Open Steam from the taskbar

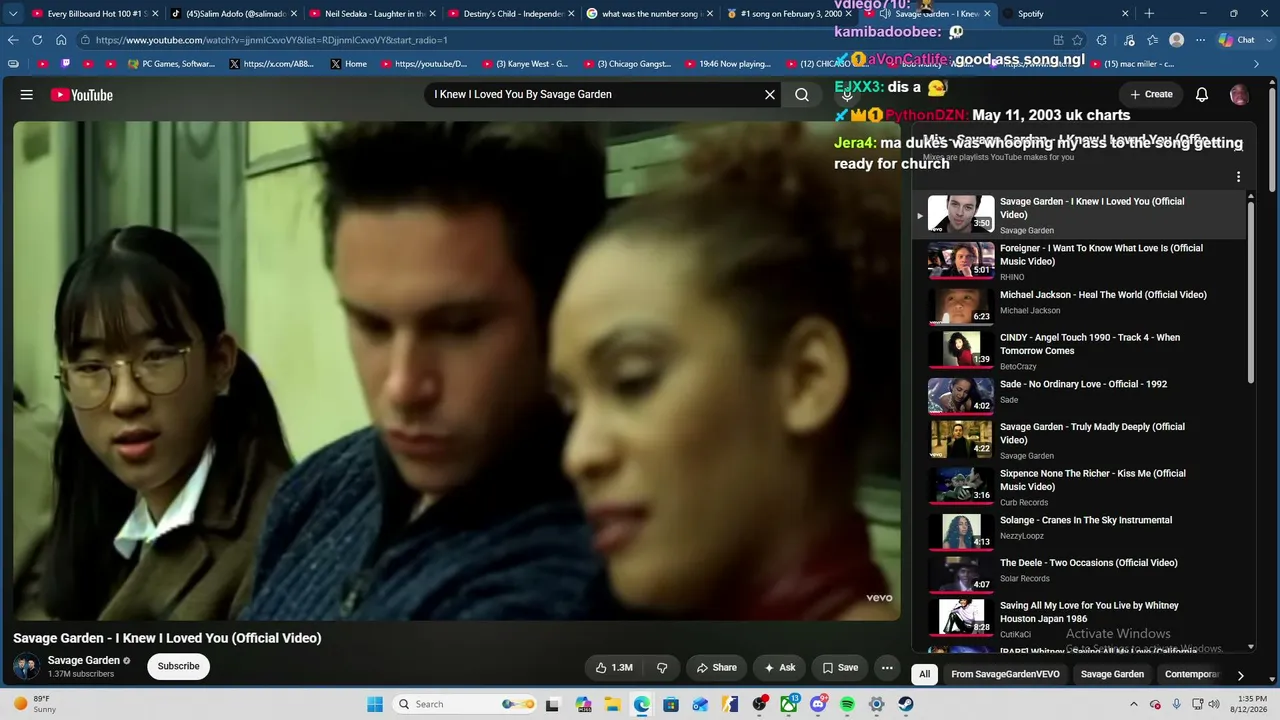click(906, 704)
